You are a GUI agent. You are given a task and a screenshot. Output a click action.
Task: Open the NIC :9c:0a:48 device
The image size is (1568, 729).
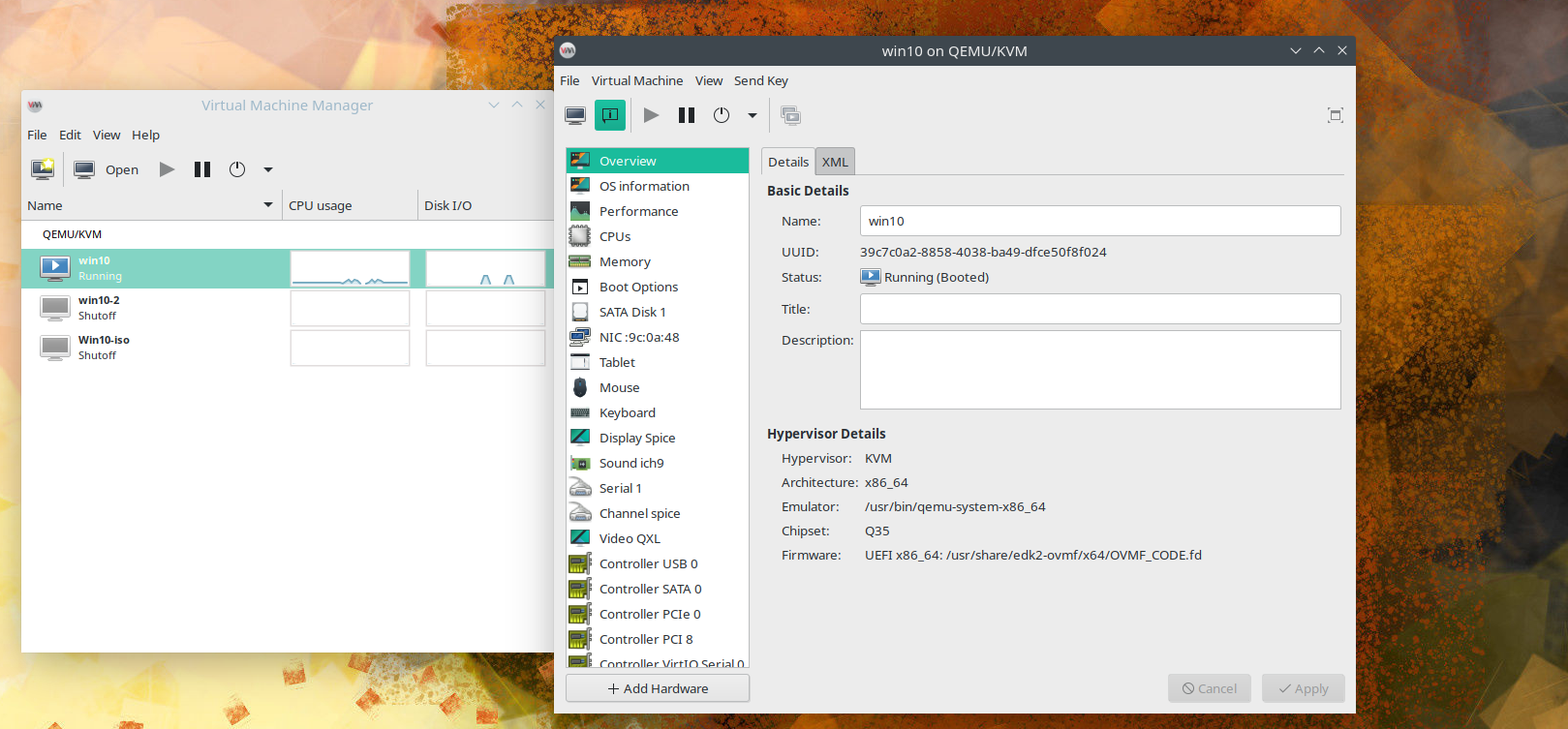658,337
